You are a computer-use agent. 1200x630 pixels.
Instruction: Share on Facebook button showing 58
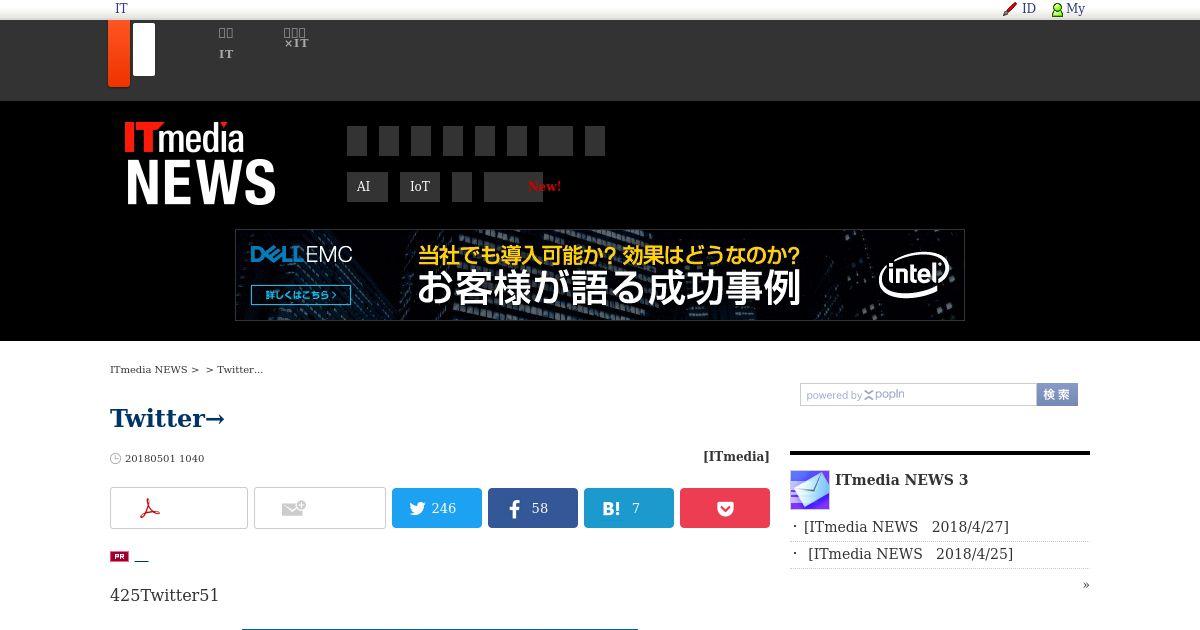point(533,508)
